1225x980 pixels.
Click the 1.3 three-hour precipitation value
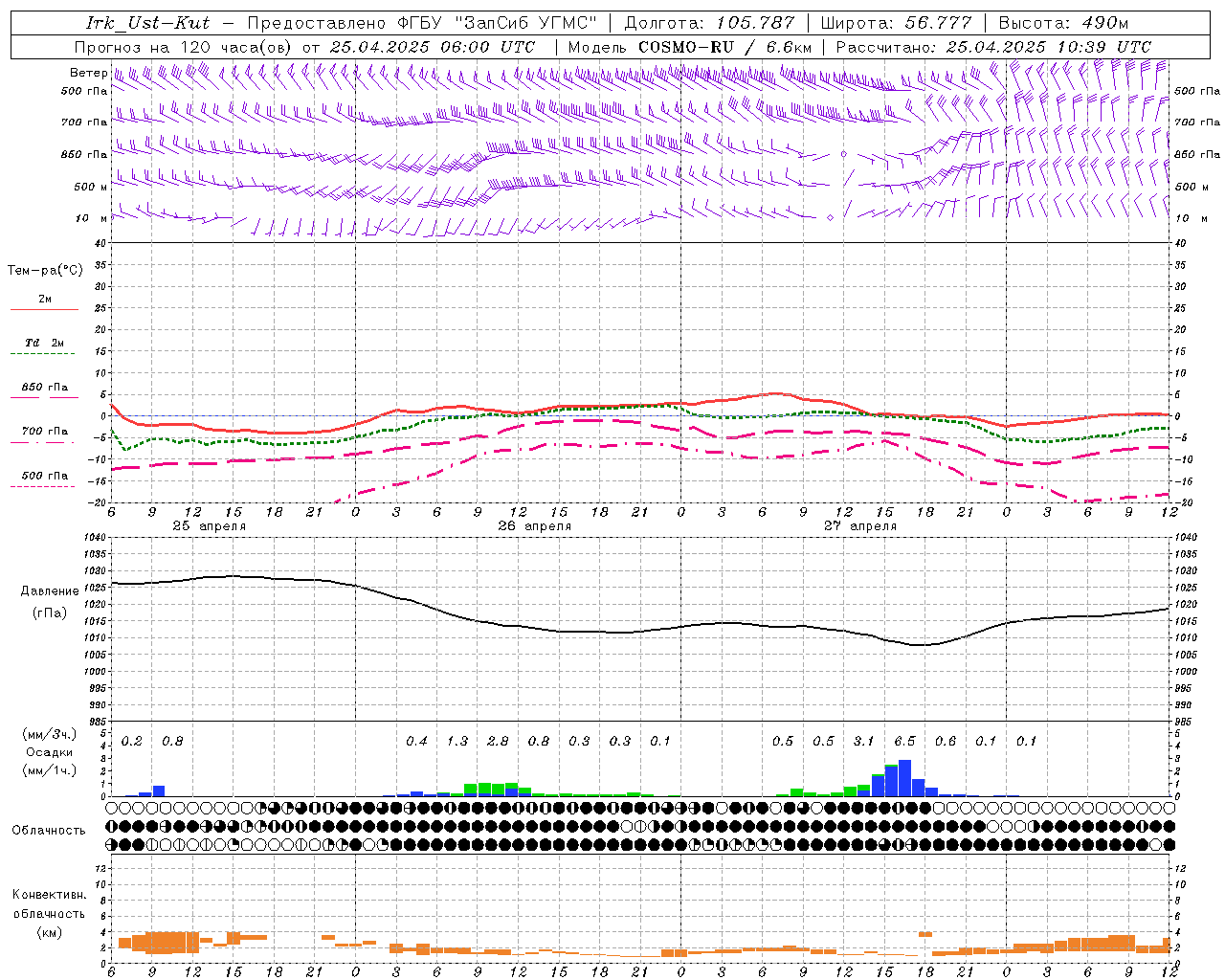457,741
